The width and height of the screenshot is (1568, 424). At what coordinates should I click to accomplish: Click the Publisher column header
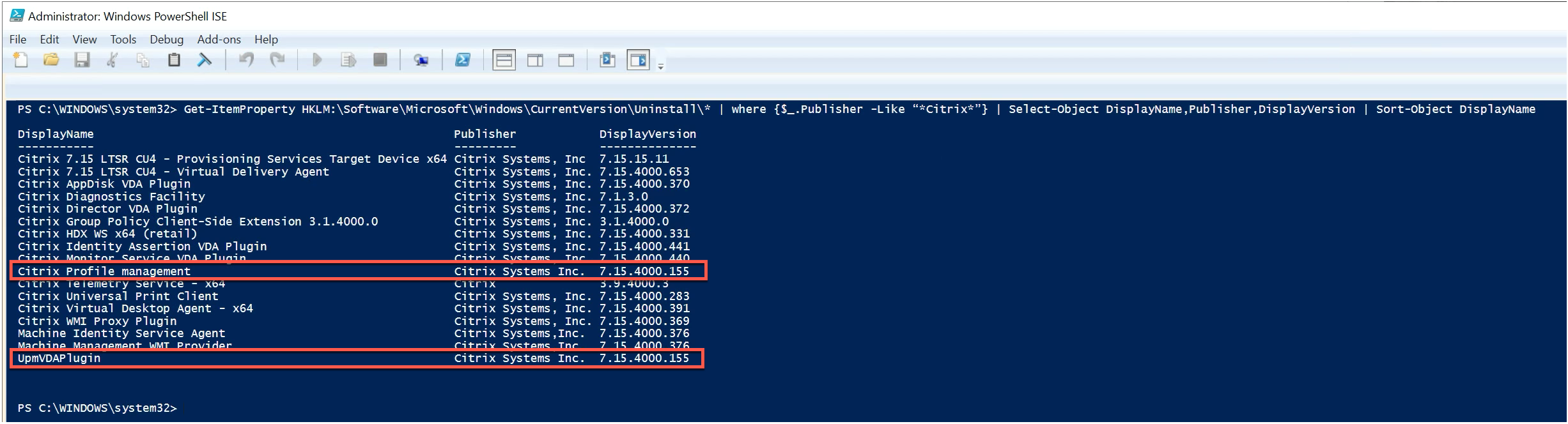point(485,134)
